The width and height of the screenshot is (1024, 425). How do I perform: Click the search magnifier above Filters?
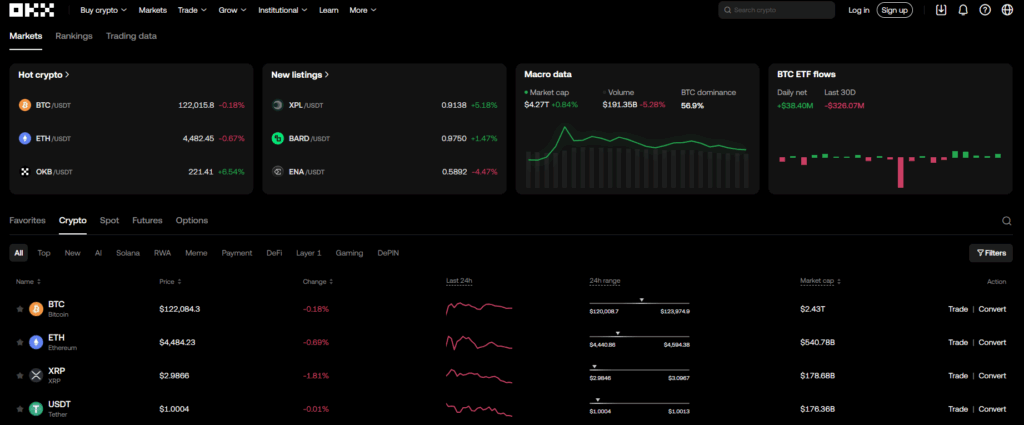tap(1007, 221)
